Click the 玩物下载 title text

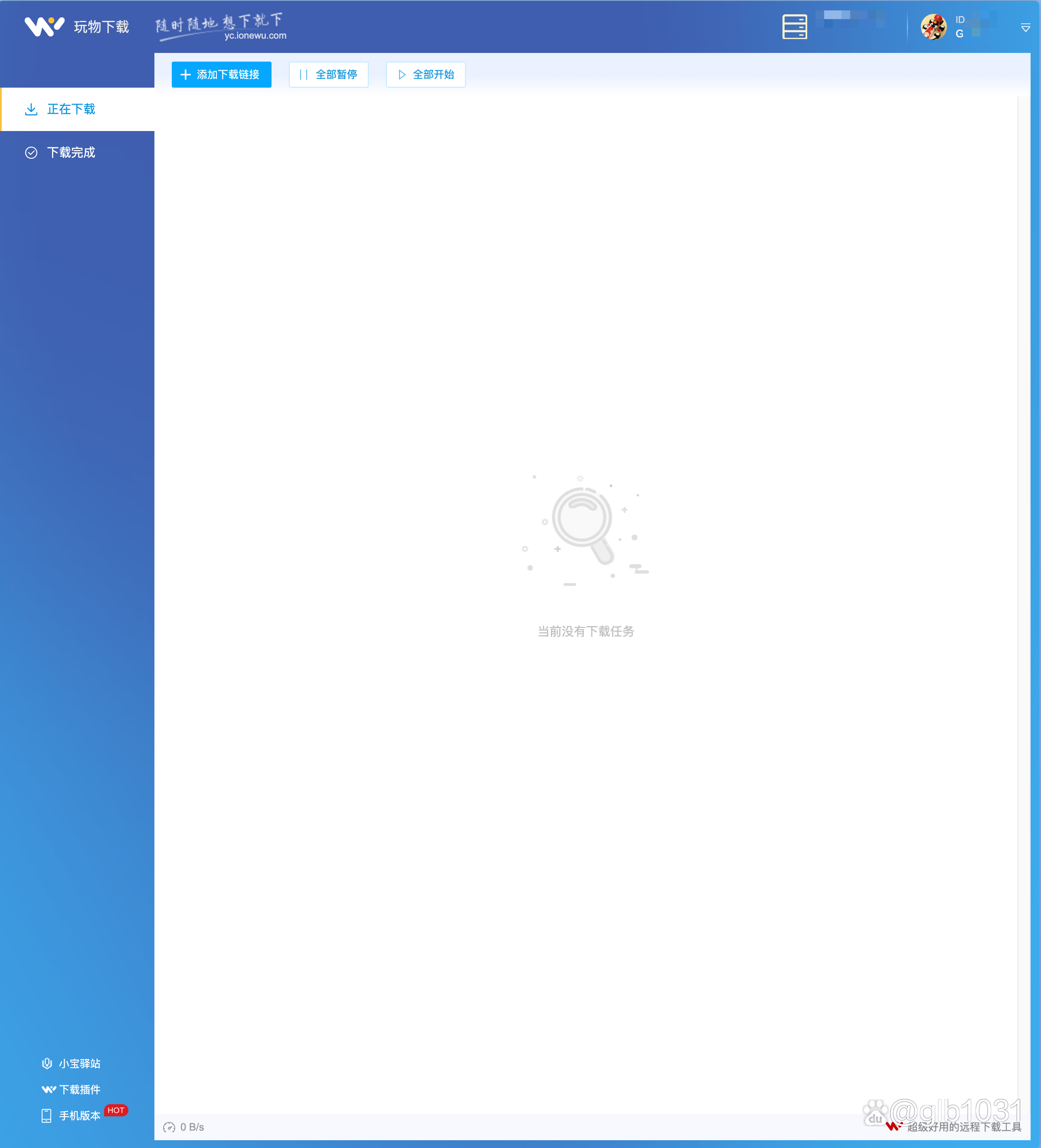[x=101, y=27]
